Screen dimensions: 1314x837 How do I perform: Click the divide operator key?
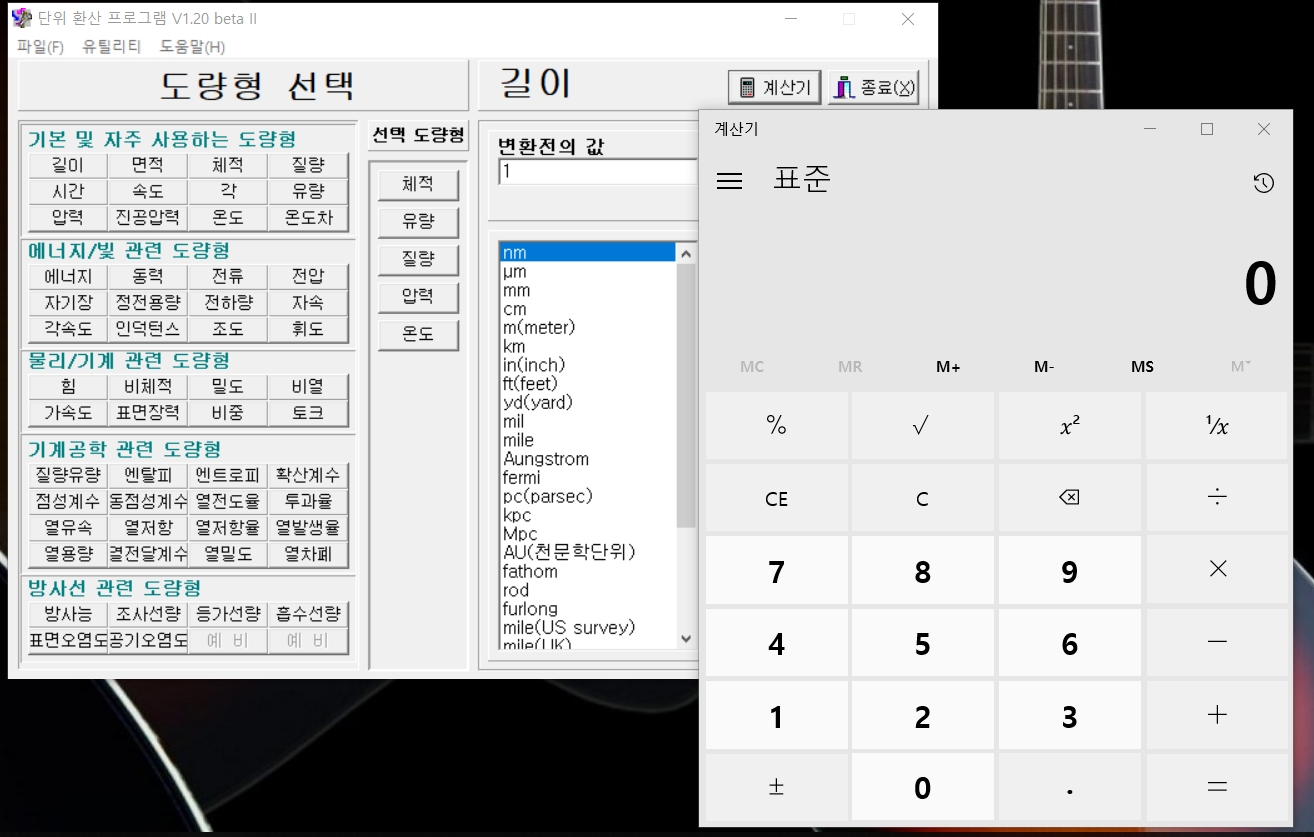(1216, 497)
